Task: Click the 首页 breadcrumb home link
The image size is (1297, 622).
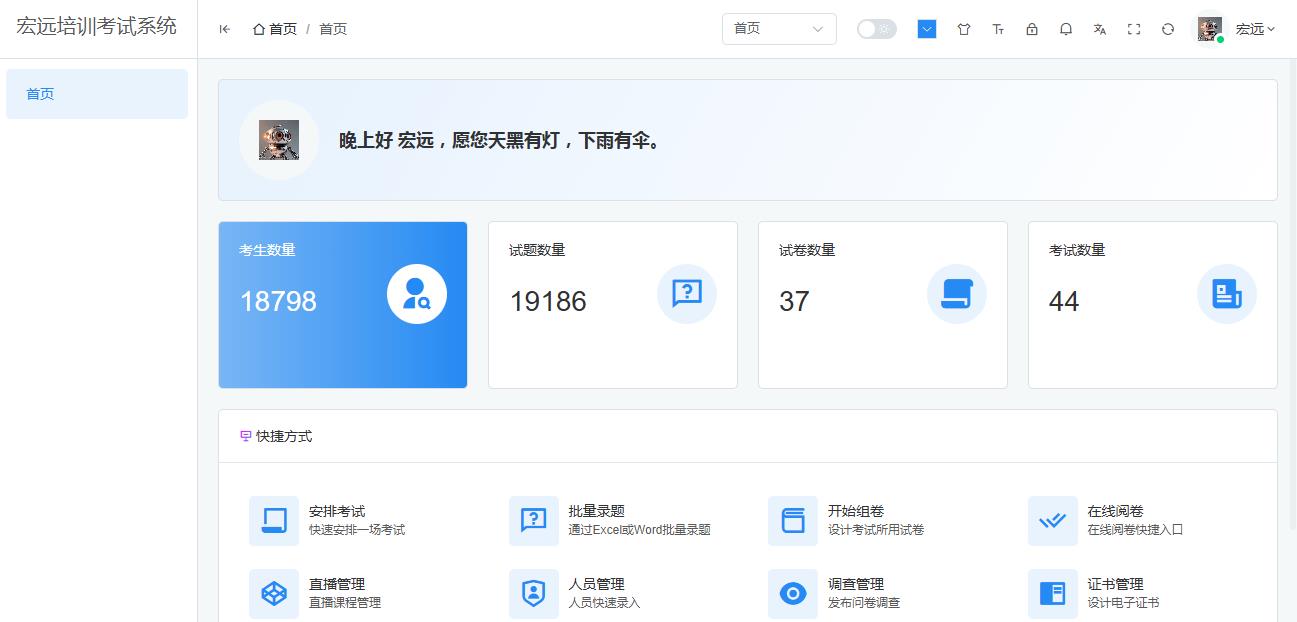Action: [275, 29]
